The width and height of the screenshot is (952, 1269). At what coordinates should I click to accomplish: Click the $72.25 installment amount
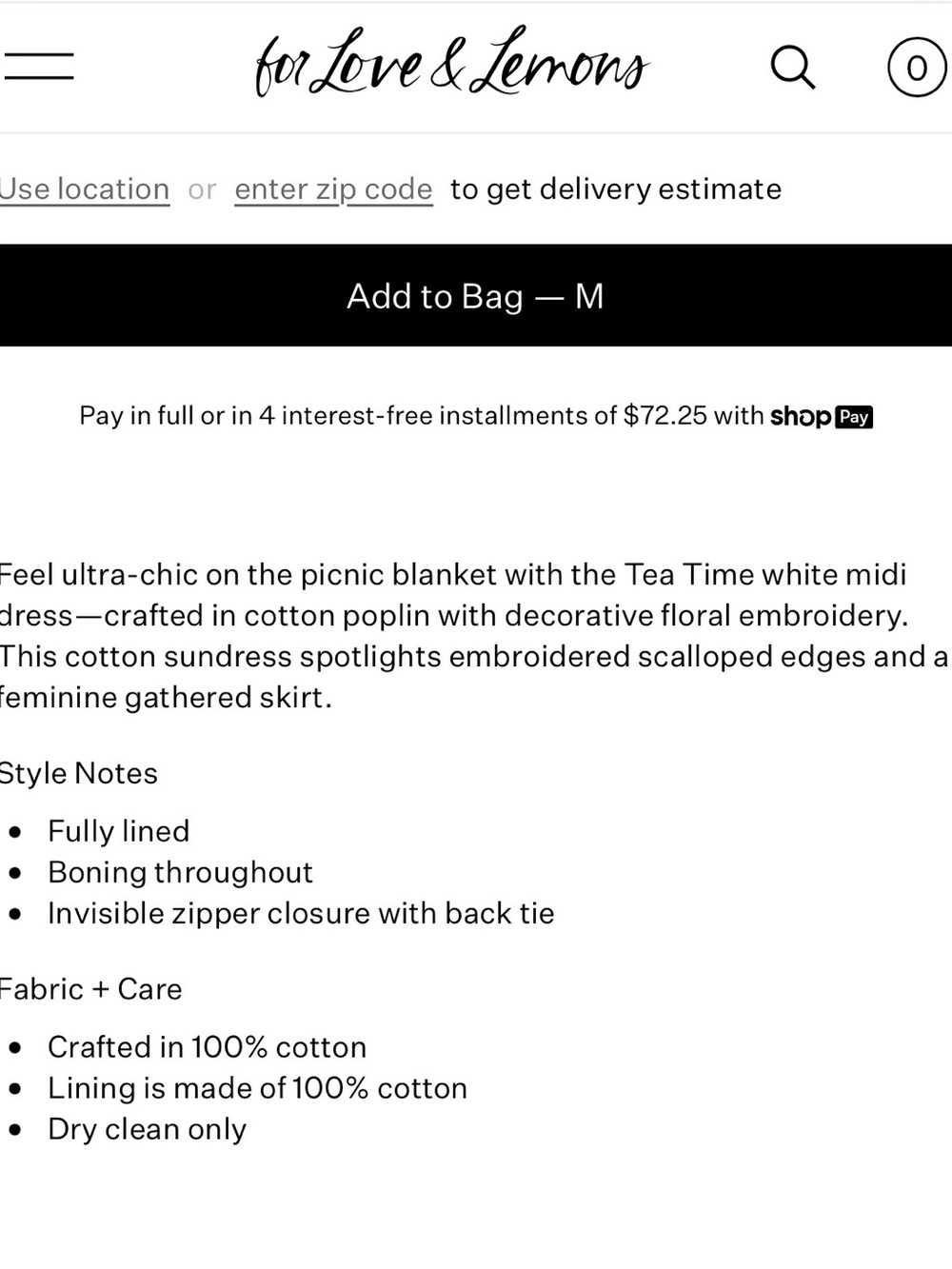(x=665, y=416)
